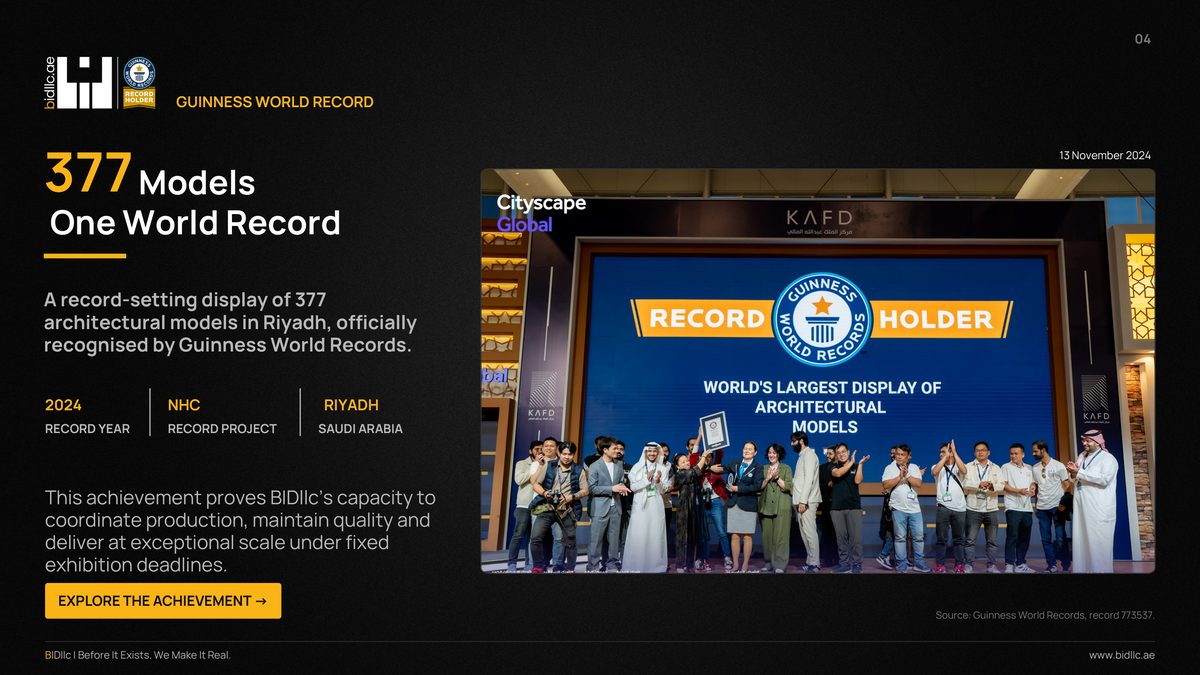Viewport: 1200px width, 675px height.
Task: Click the 'This achievement proves BIDllc's capacity' paragraph
Action: pos(240,532)
